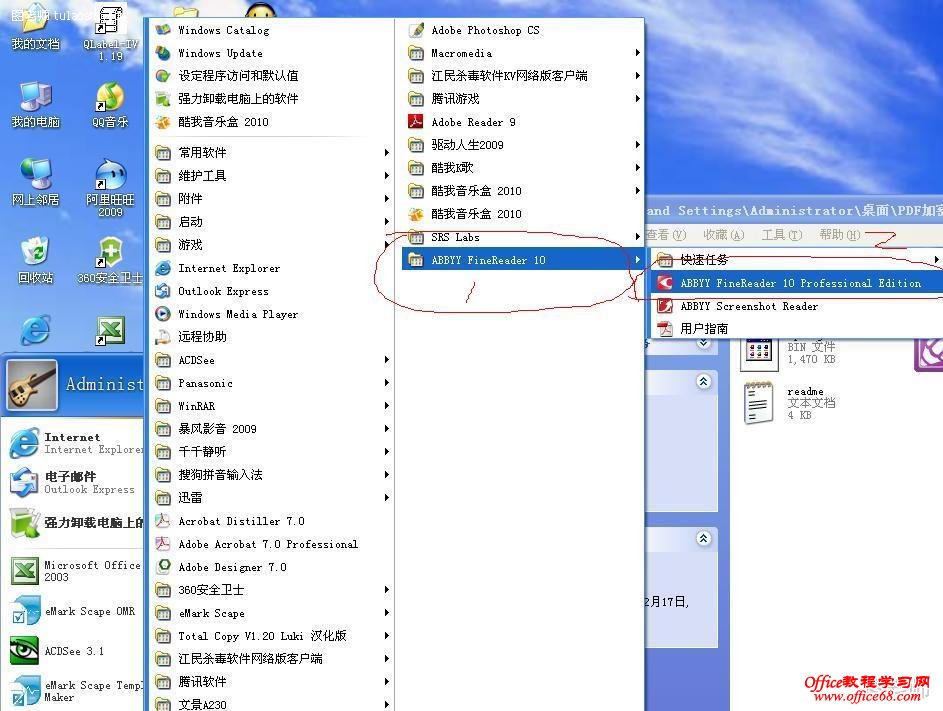Launch eMark Scape Template Maker
Viewport: 943px width, 711px height.
[x=76, y=691]
